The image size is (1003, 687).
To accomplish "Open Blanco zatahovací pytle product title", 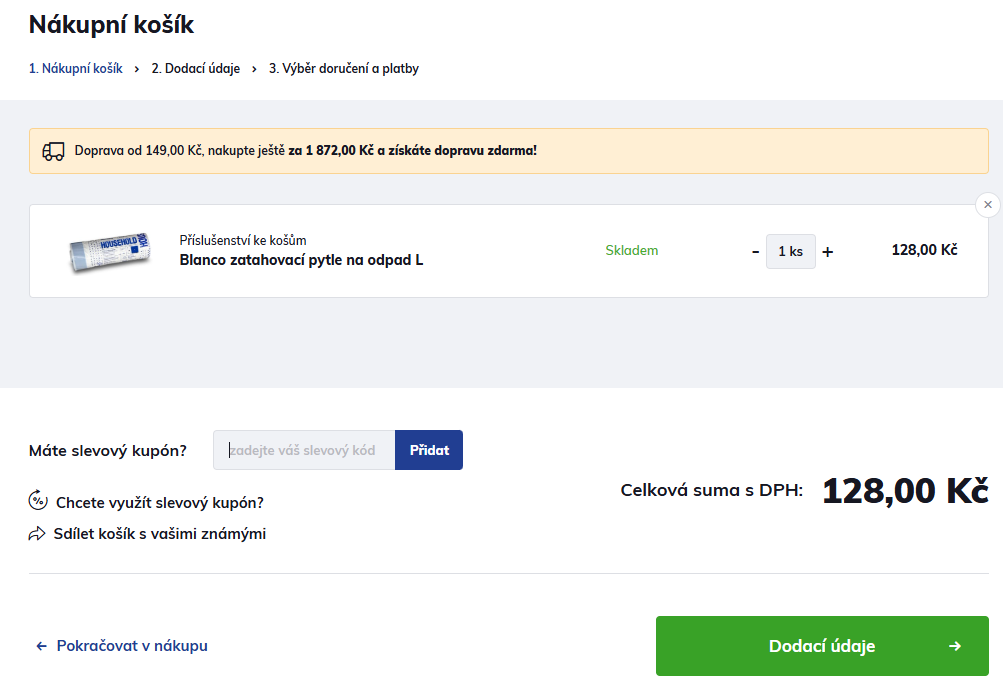I will tap(301, 260).
